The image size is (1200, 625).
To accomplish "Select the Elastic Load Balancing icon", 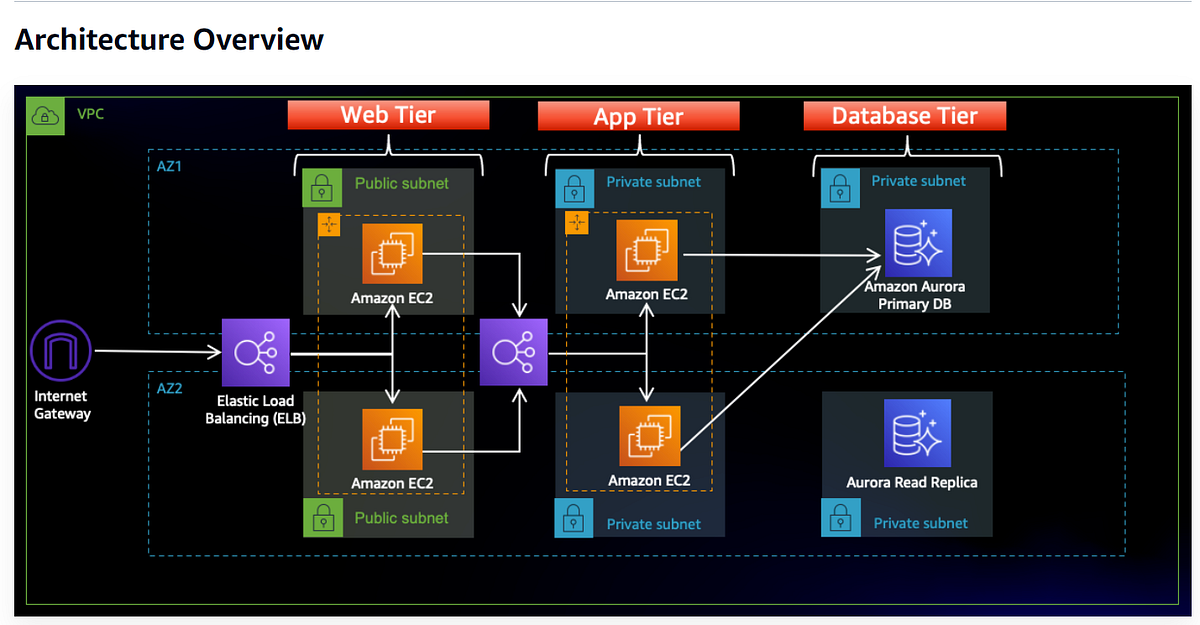I will [x=255, y=352].
